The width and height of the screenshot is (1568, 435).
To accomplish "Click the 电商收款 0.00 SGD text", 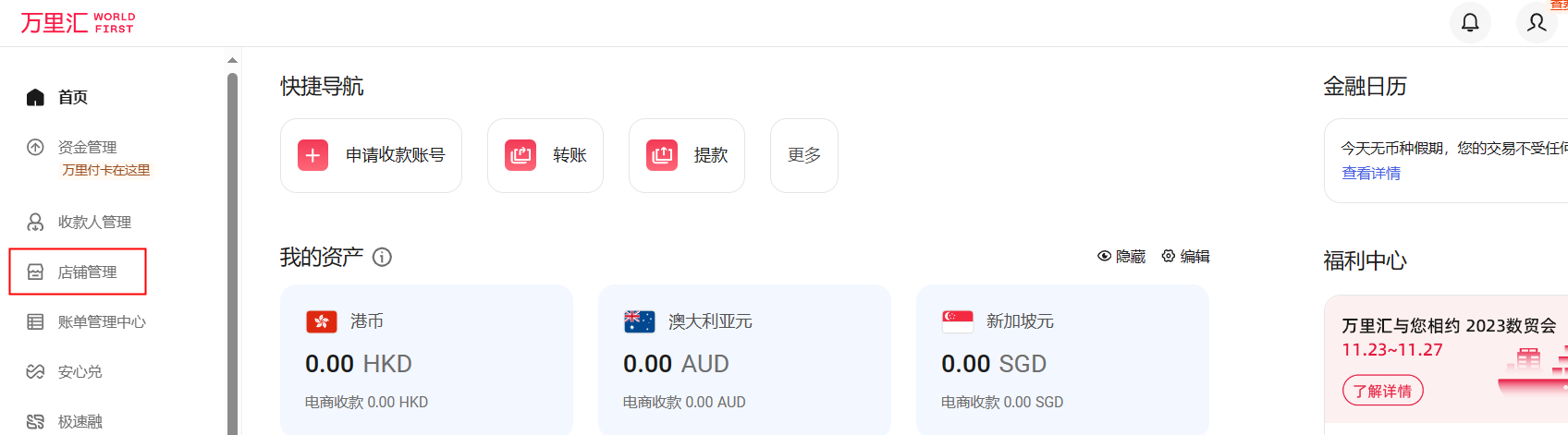I will 1002,402.
